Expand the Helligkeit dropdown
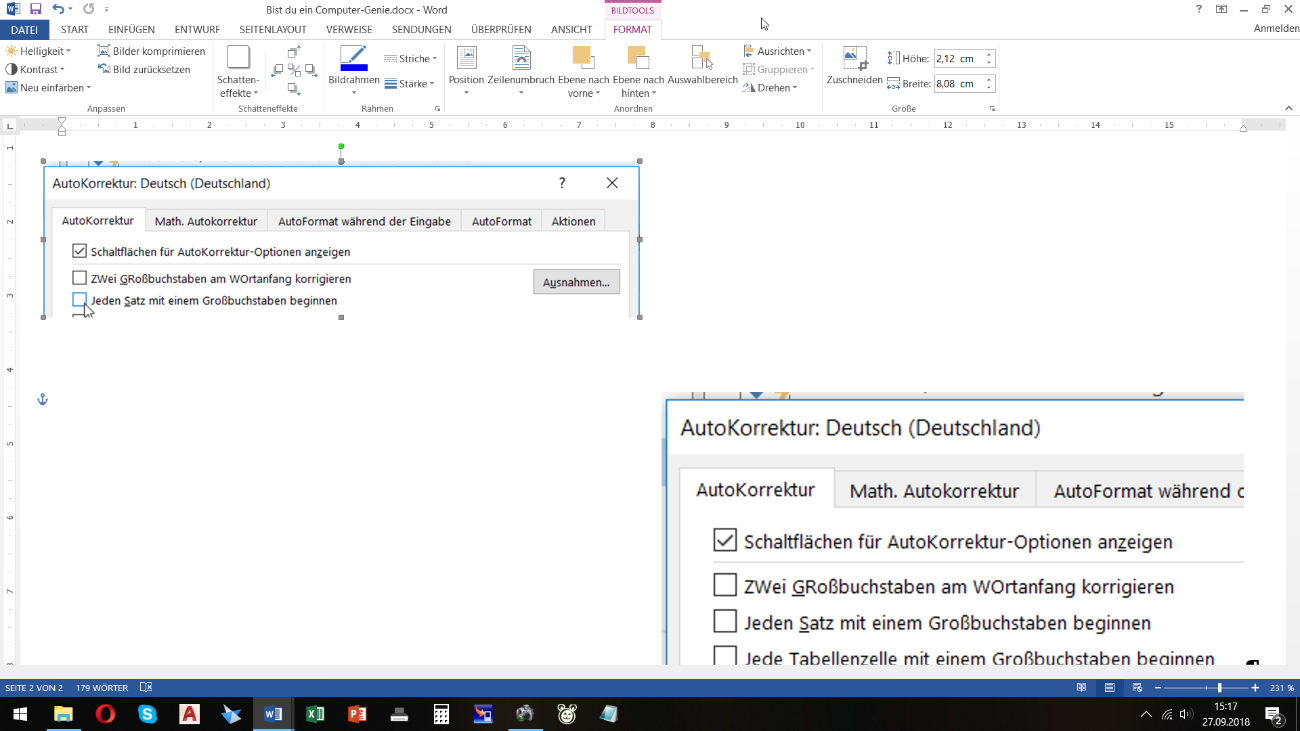This screenshot has height=731, width=1300. (x=39, y=51)
